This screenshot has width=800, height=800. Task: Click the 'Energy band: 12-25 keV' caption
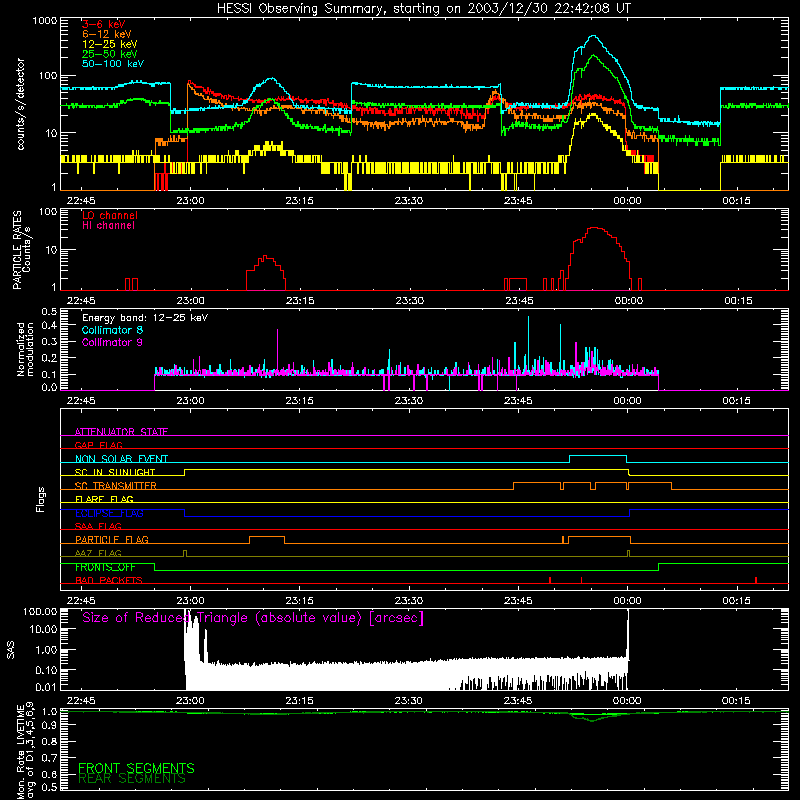click(145, 318)
